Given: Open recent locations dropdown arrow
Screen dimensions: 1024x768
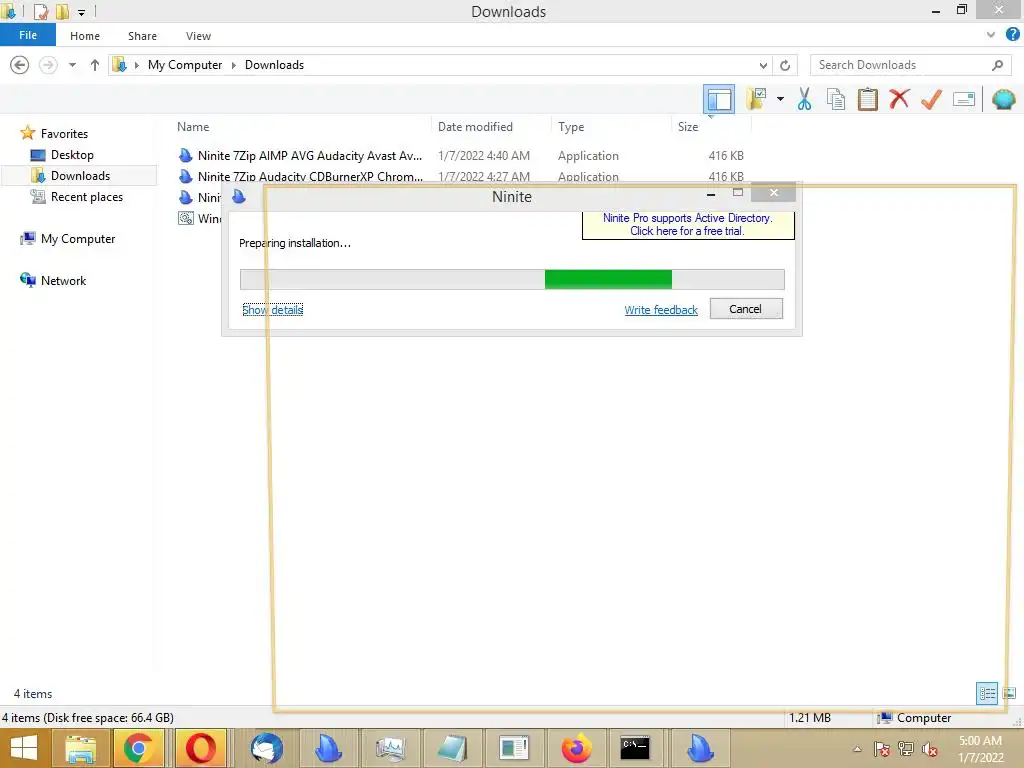Looking at the screenshot, I should pyautogui.click(x=72, y=65).
